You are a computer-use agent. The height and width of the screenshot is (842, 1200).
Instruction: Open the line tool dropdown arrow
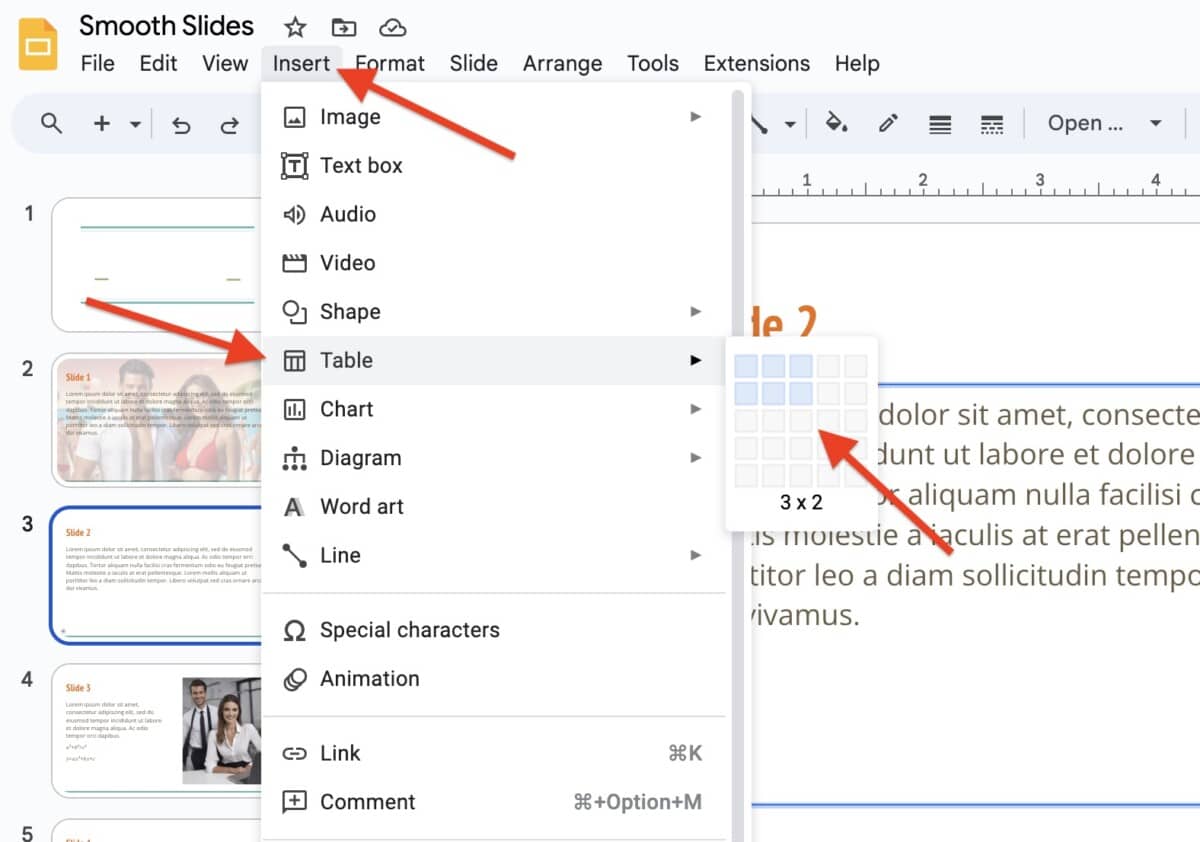[x=789, y=123]
